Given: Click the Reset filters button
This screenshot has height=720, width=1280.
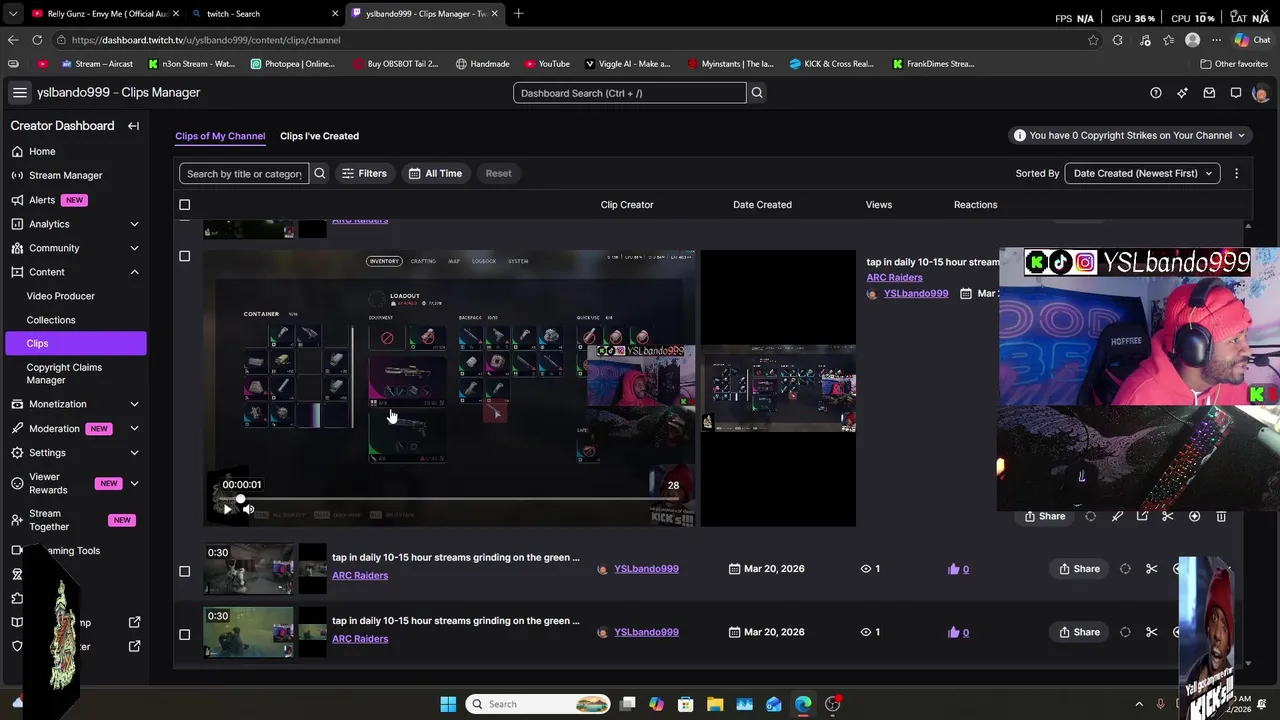Looking at the screenshot, I should coord(498,173).
